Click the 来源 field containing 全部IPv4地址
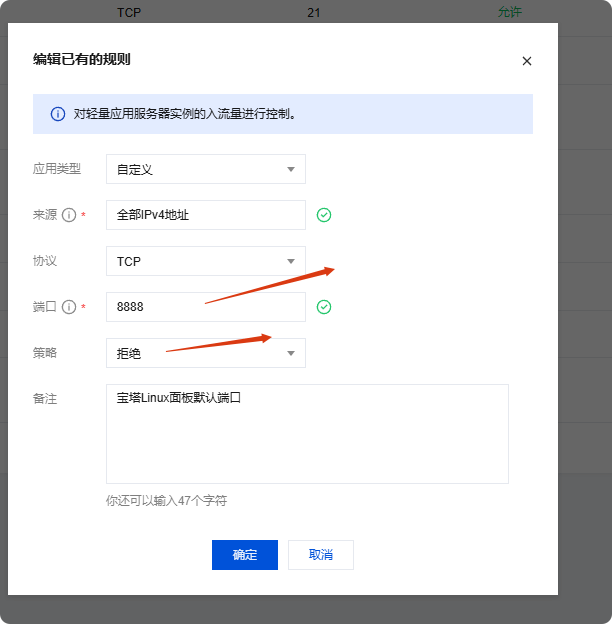 [206, 215]
